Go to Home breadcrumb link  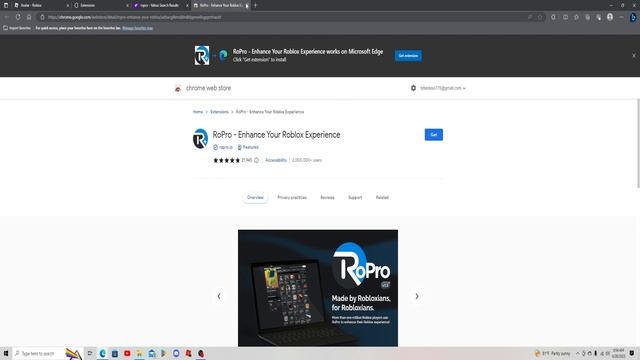(198, 112)
